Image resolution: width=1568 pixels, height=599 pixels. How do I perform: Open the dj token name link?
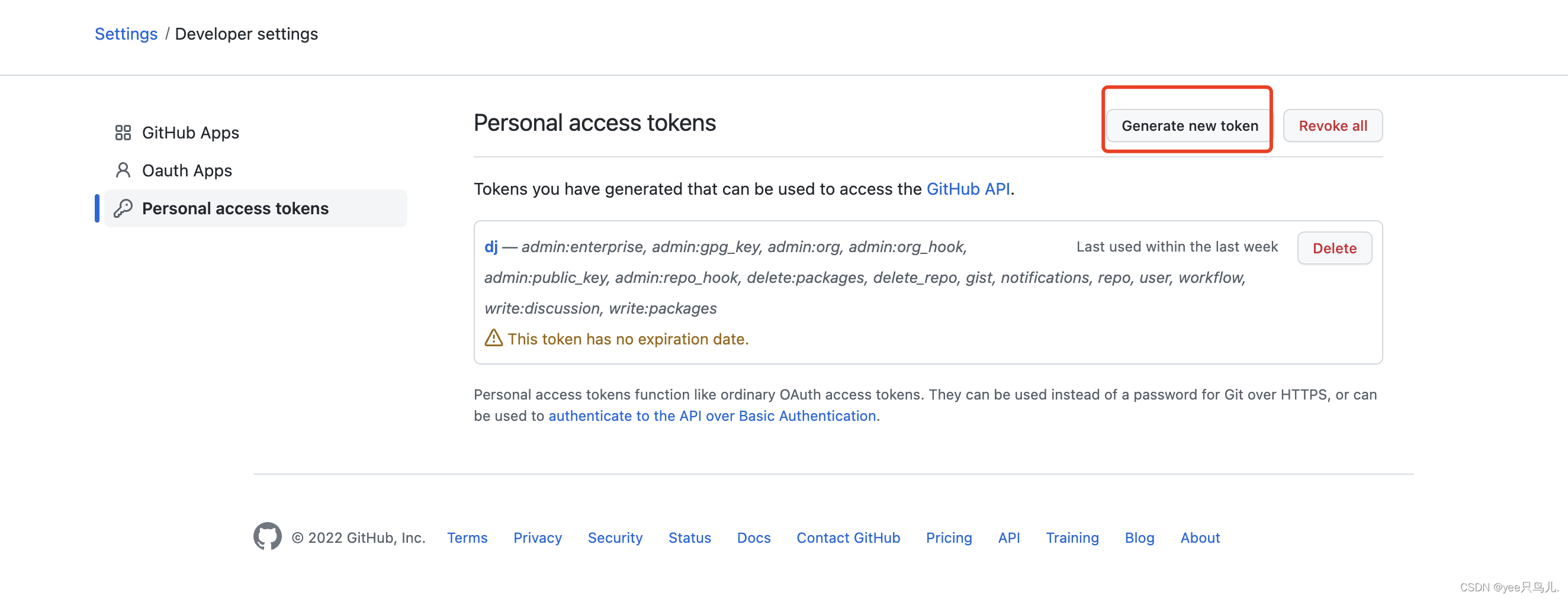point(491,247)
